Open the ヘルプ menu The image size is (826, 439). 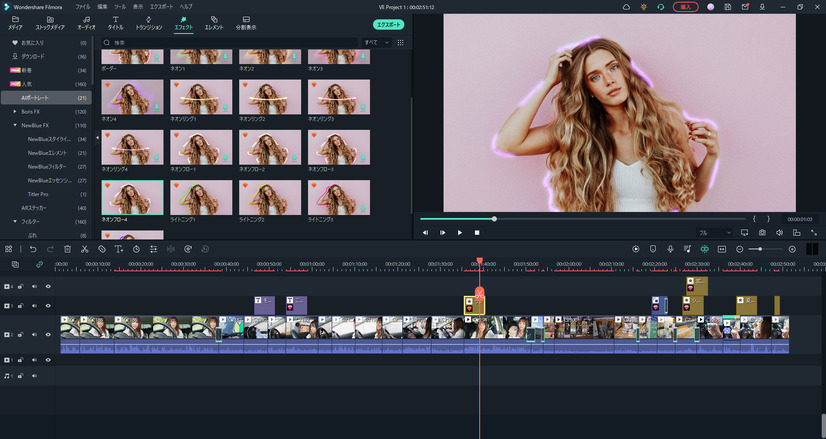coord(186,7)
